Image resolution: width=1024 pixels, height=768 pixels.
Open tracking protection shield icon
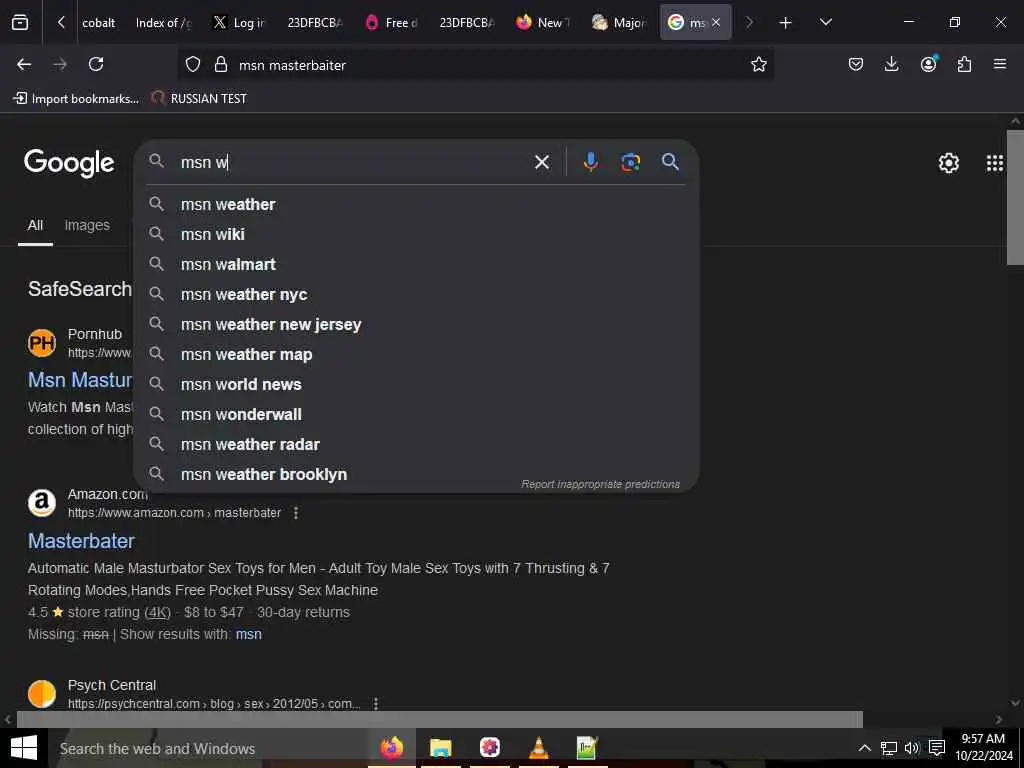193,64
